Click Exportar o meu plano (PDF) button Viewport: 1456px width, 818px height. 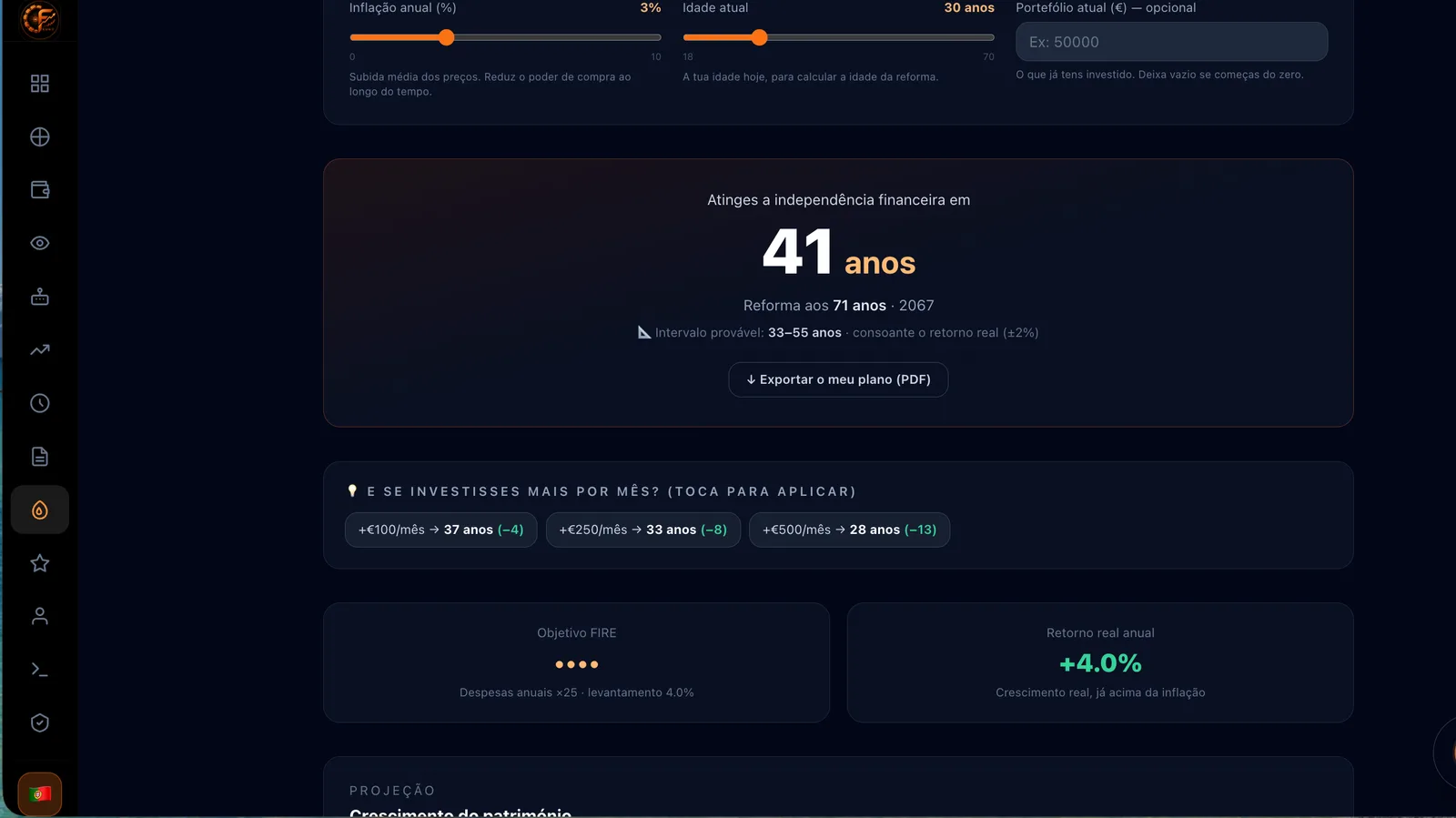tap(838, 379)
